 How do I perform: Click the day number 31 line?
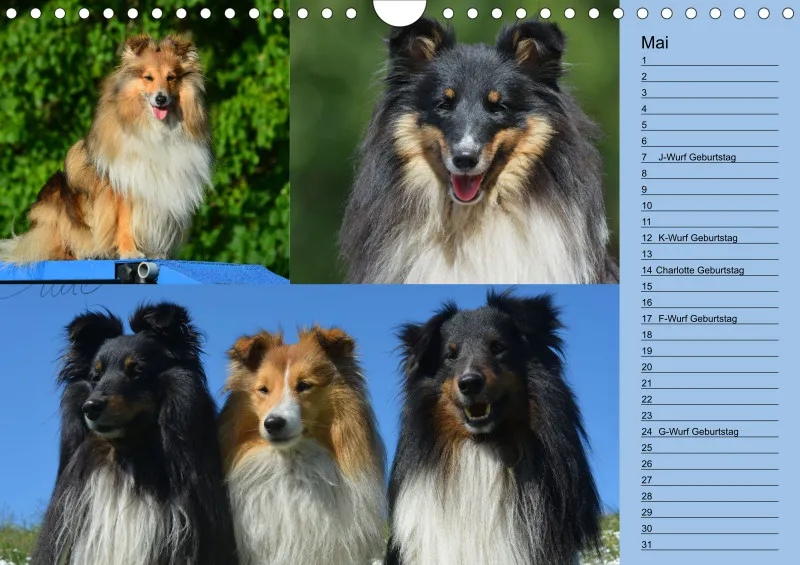click(709, 545)
